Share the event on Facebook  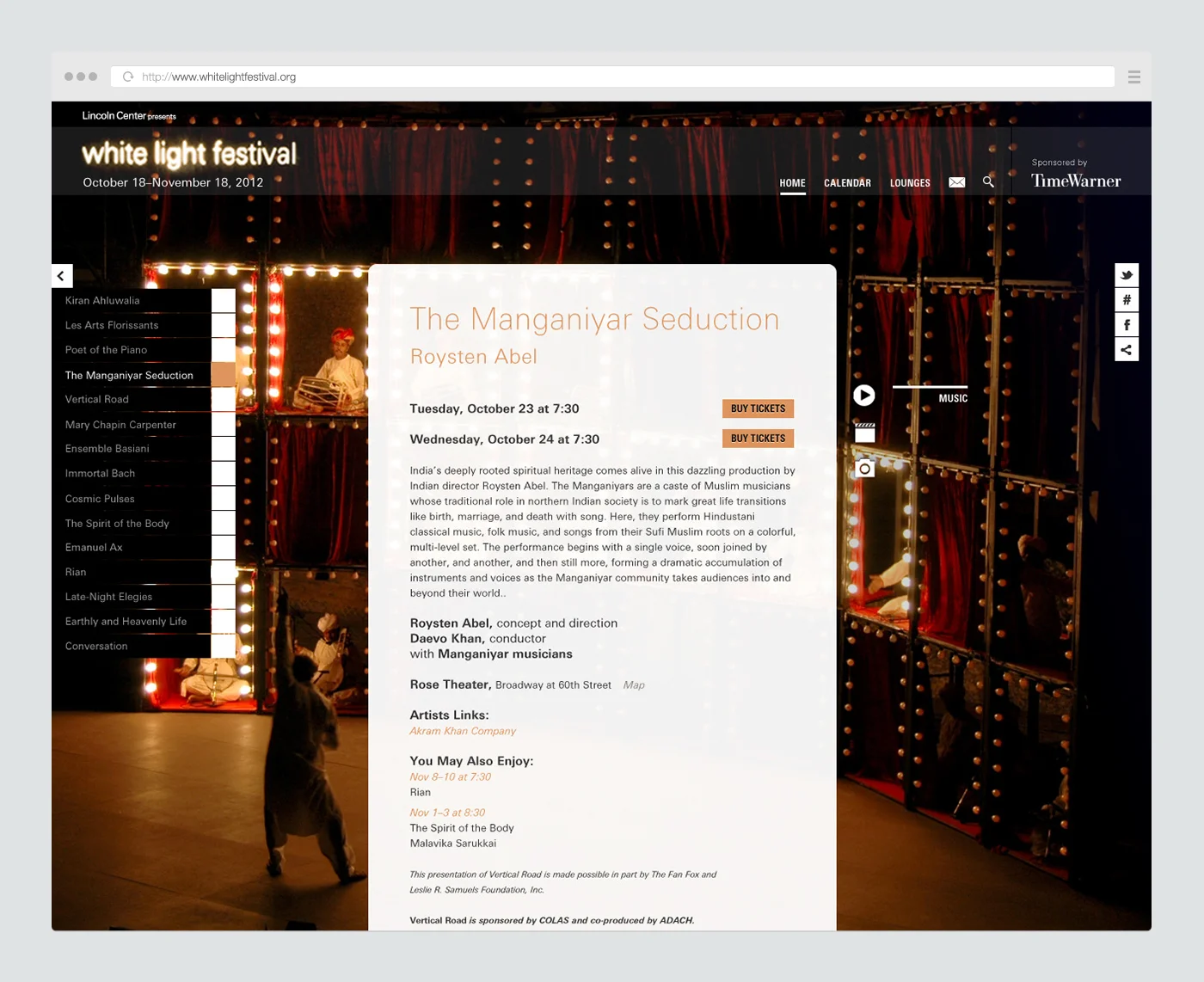[x=1127, y=324]
